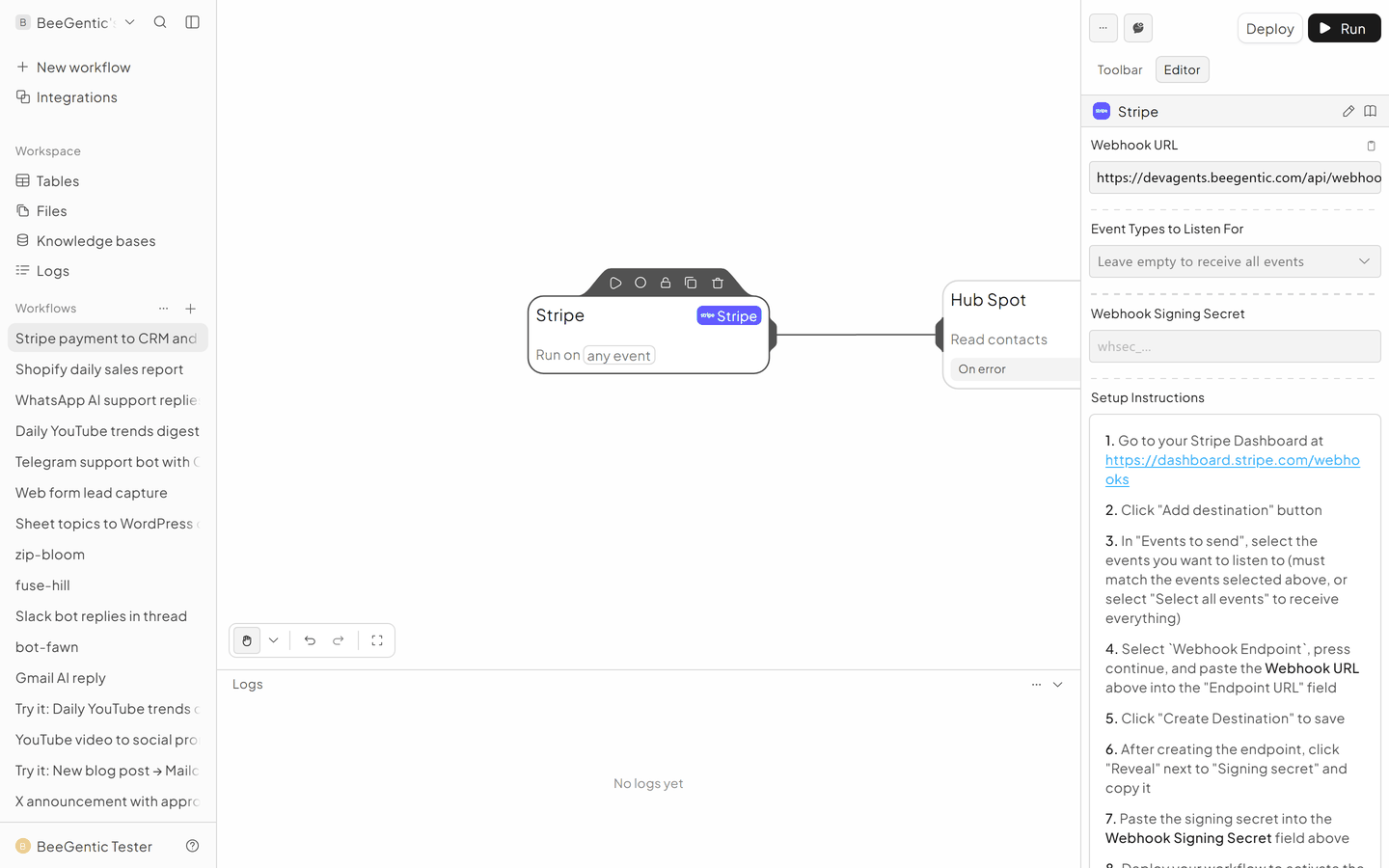
Task: Open the 'Shopify daily sales report' workflow
Action: (x=108, y=369)
